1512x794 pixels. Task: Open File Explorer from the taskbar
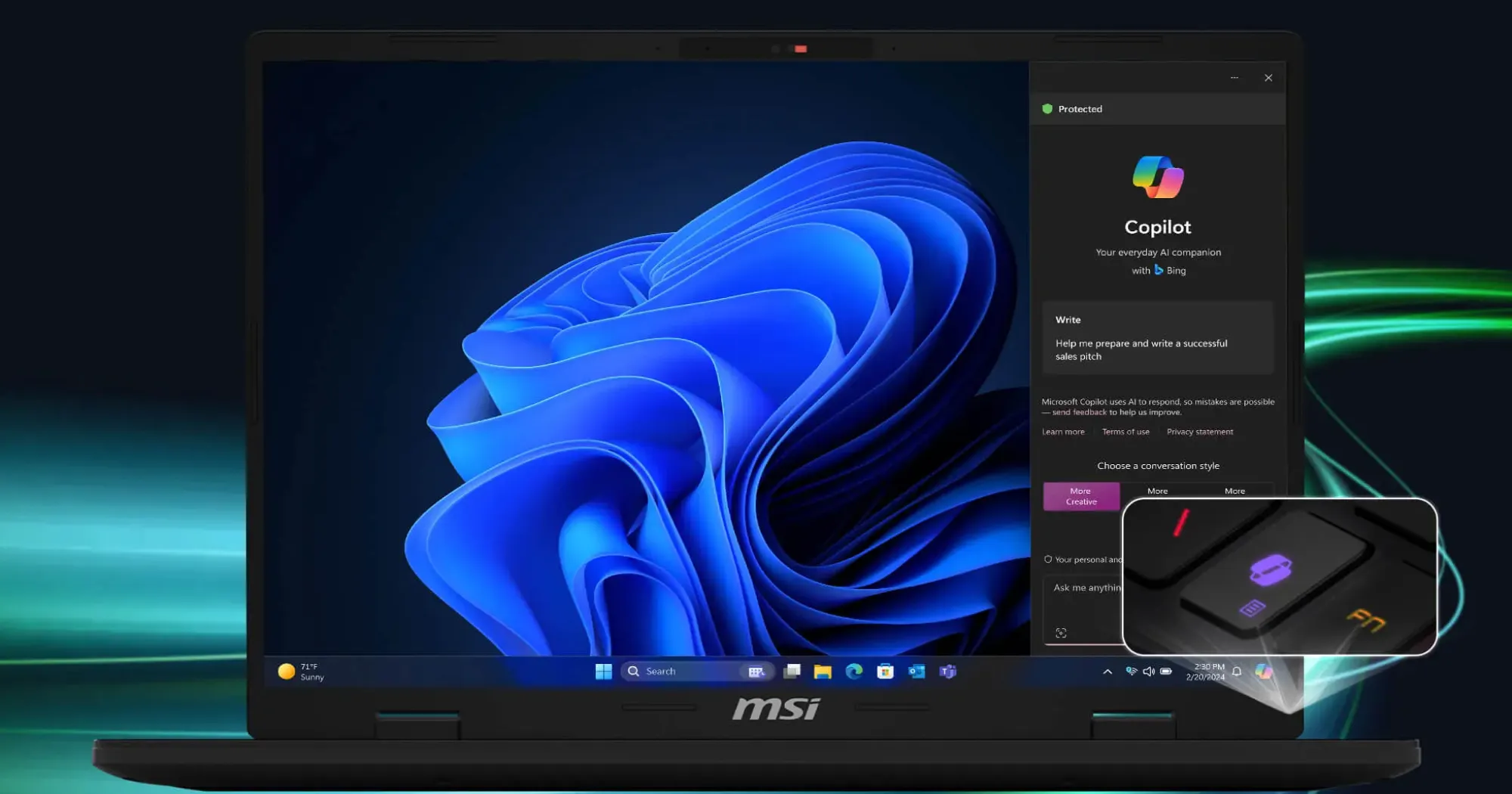click(821, 671)
